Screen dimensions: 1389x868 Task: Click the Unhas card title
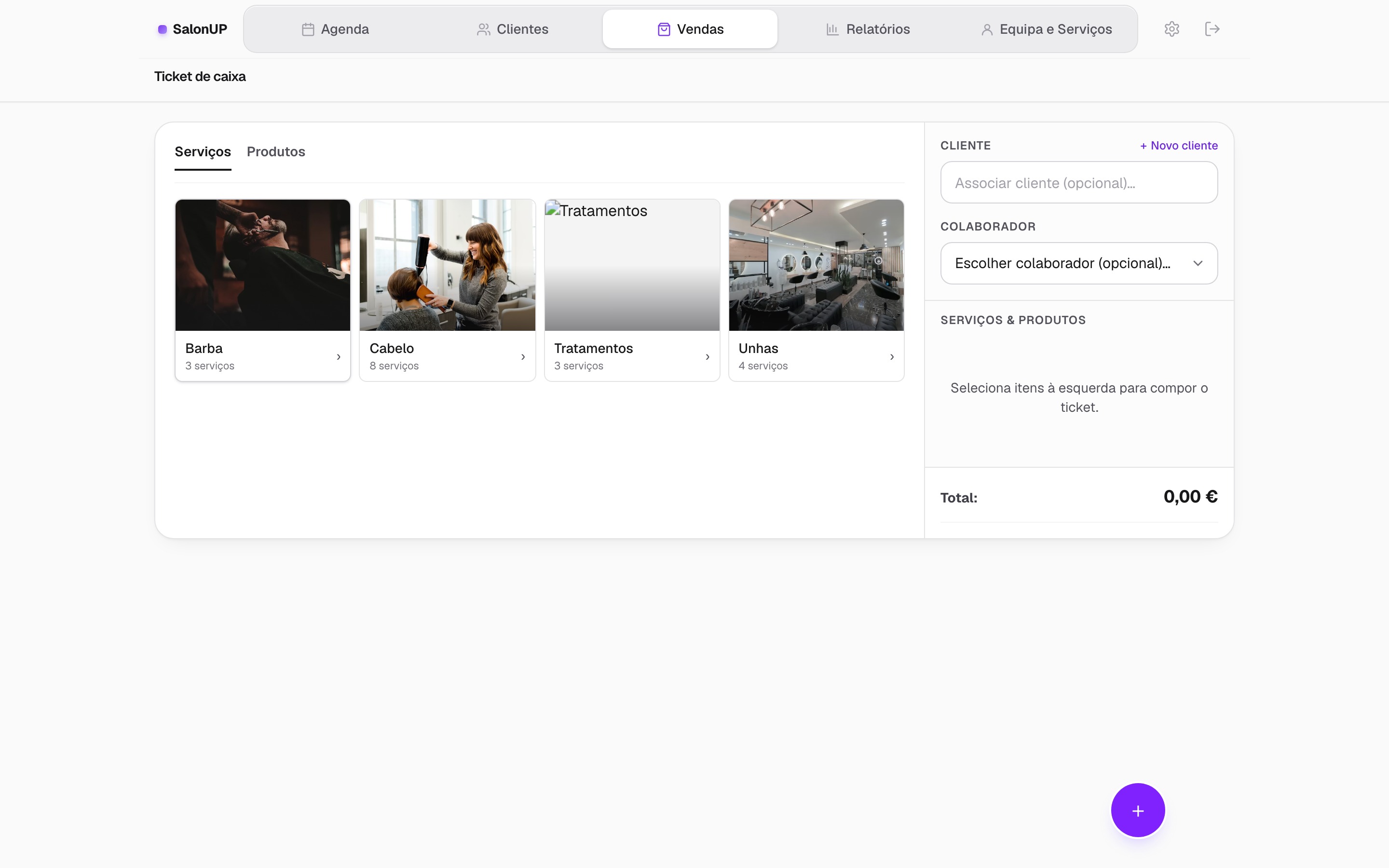(758, 349)
